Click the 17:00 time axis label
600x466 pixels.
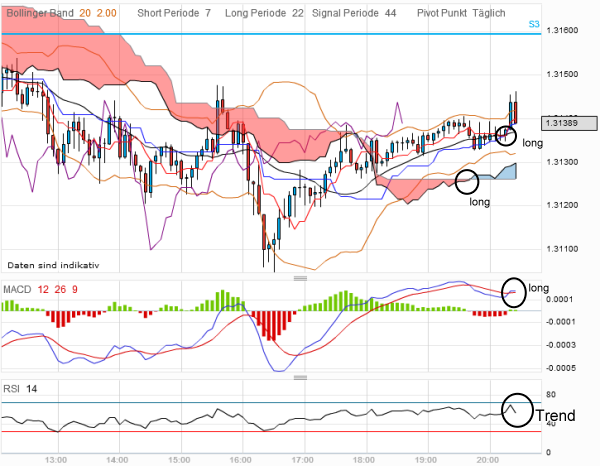point(302,460)
